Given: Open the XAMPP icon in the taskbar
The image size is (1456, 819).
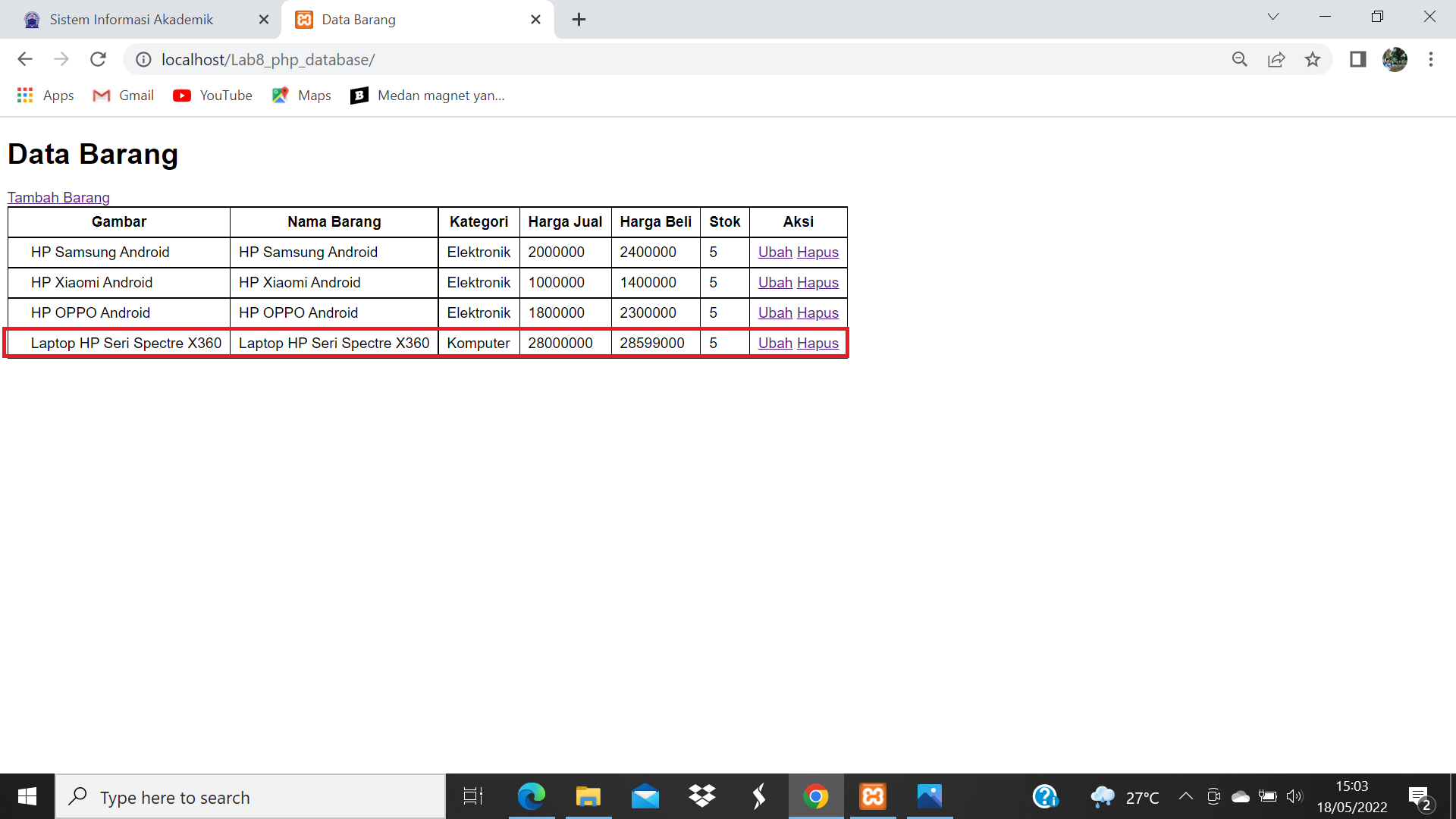Looking at the screenshot, I should (872, 796).
